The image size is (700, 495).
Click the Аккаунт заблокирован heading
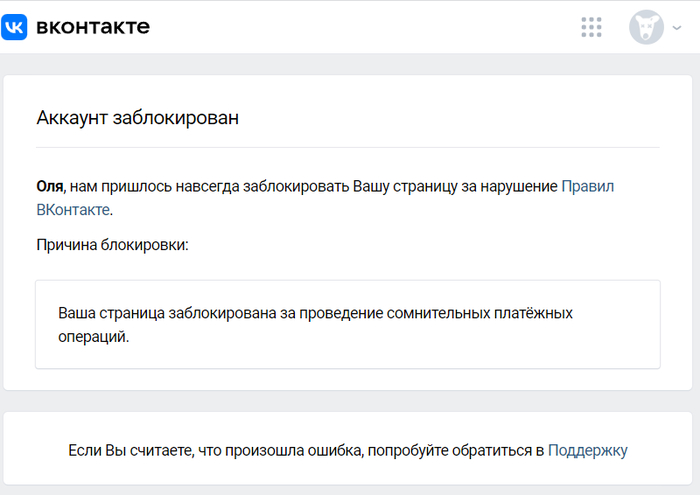(137, 118)
